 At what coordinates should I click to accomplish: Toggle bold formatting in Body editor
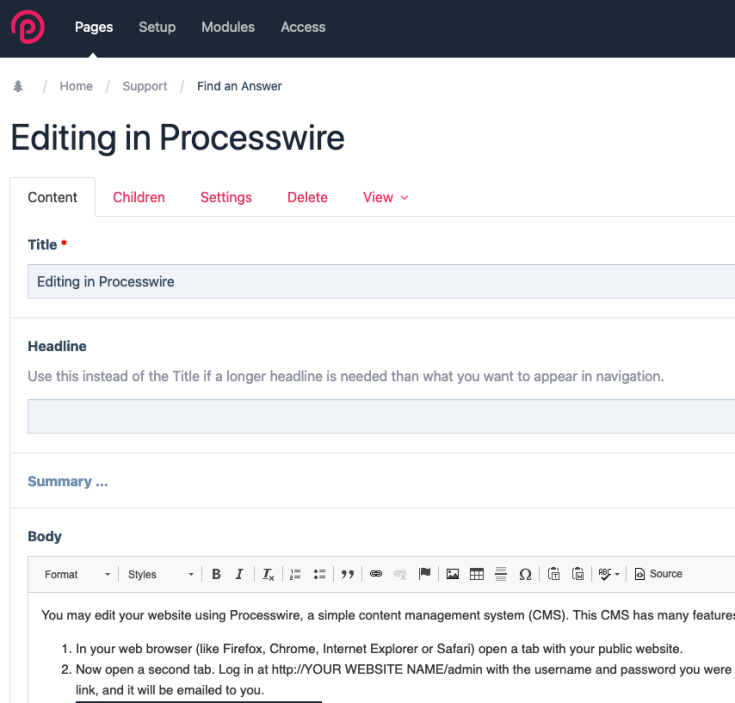point(216,574)
